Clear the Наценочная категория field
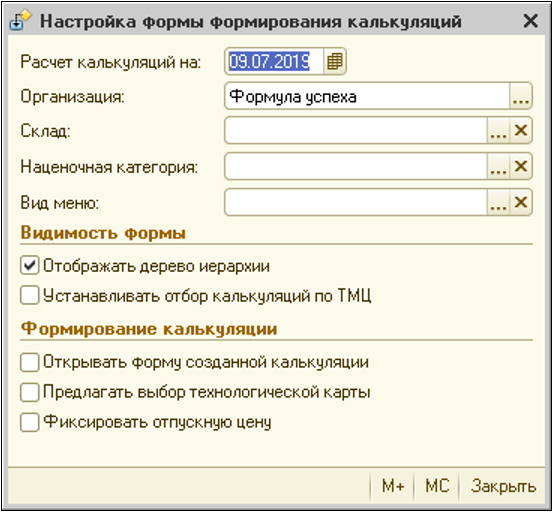 click(521, 167)
